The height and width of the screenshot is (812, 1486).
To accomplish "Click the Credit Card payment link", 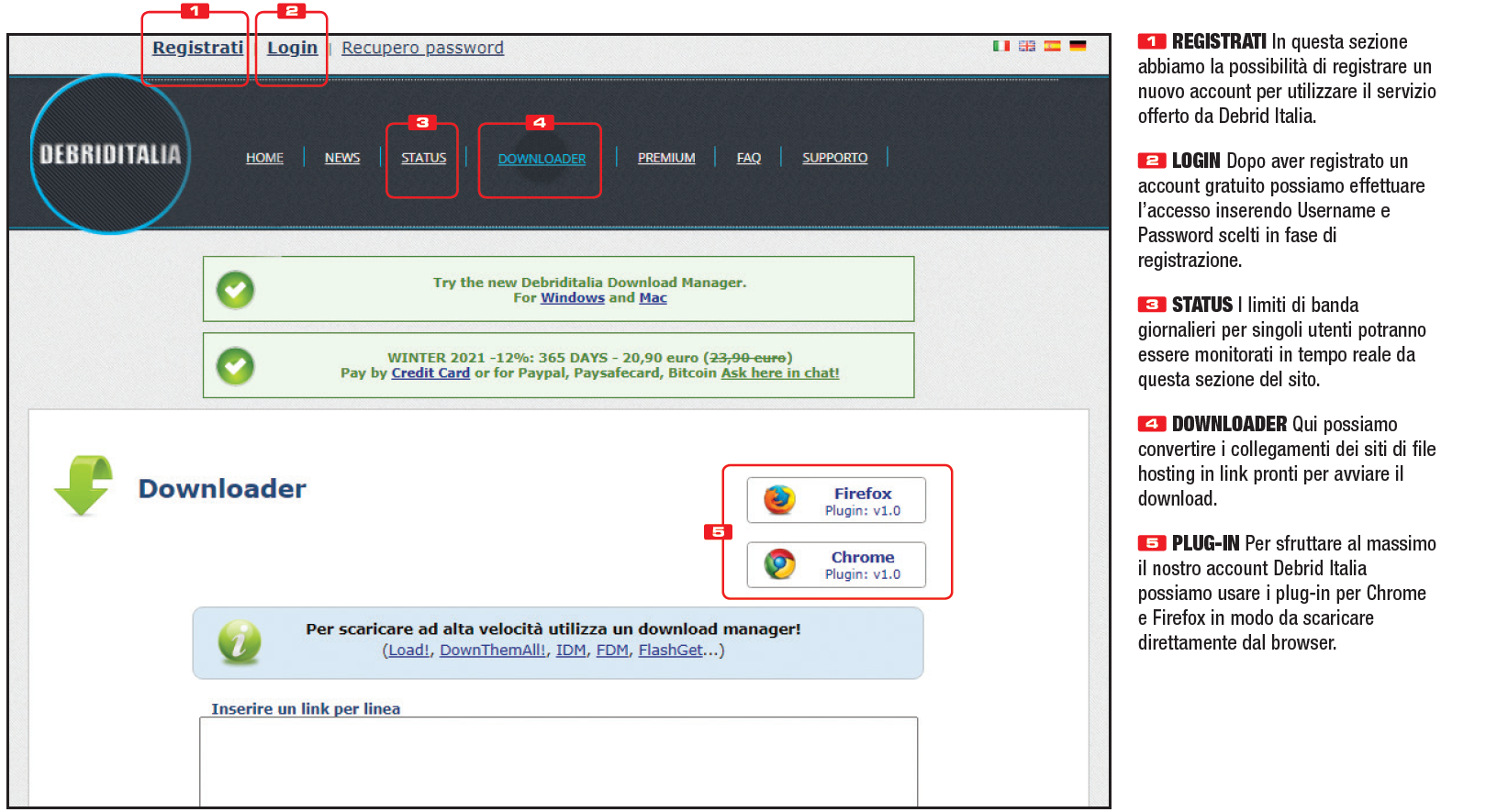I will point(430,373).
